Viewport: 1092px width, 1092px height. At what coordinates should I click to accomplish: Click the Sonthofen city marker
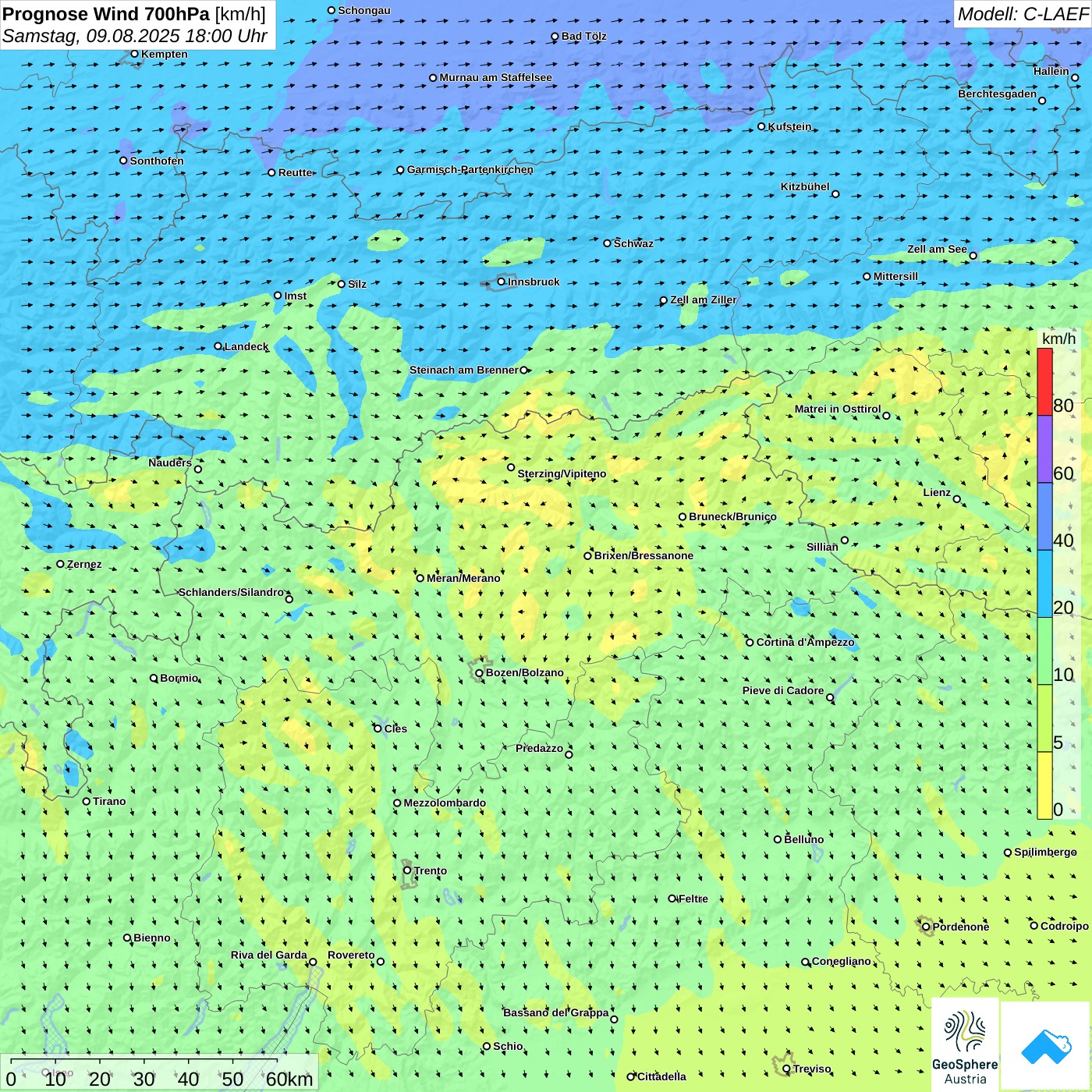(123, 161)
